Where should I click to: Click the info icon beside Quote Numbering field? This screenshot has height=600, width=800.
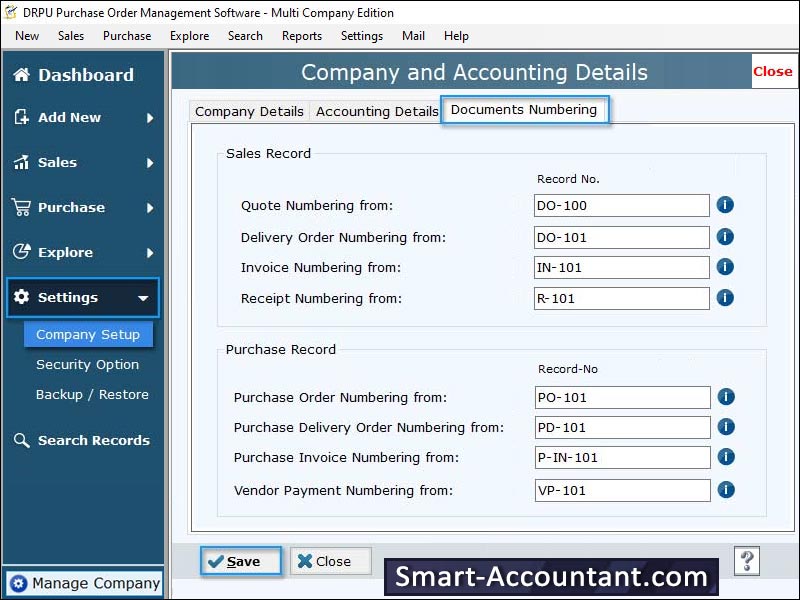pos(726,205)
